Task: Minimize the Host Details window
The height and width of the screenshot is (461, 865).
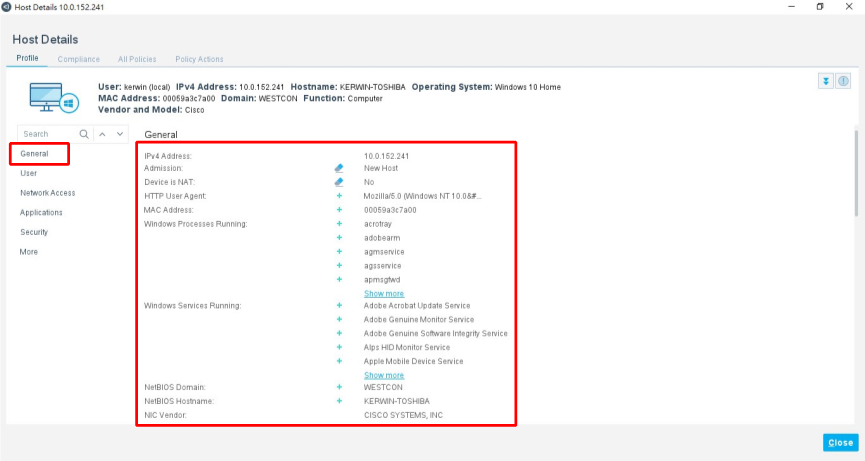Action: click(x=792, y=7)
